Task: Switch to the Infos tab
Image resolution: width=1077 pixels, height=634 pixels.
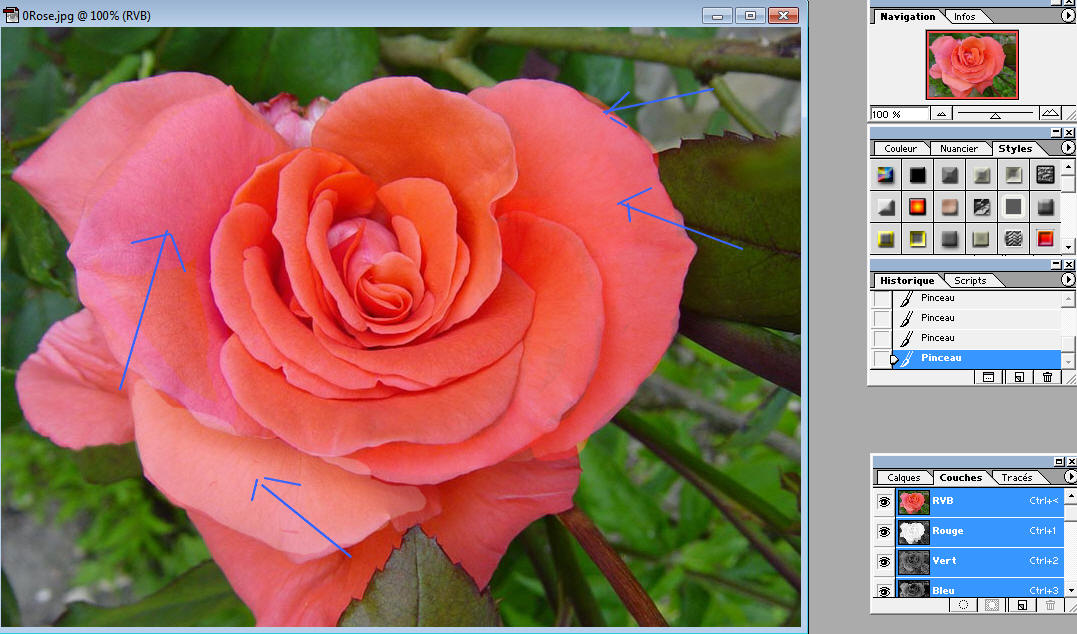Action: [964, 16]
